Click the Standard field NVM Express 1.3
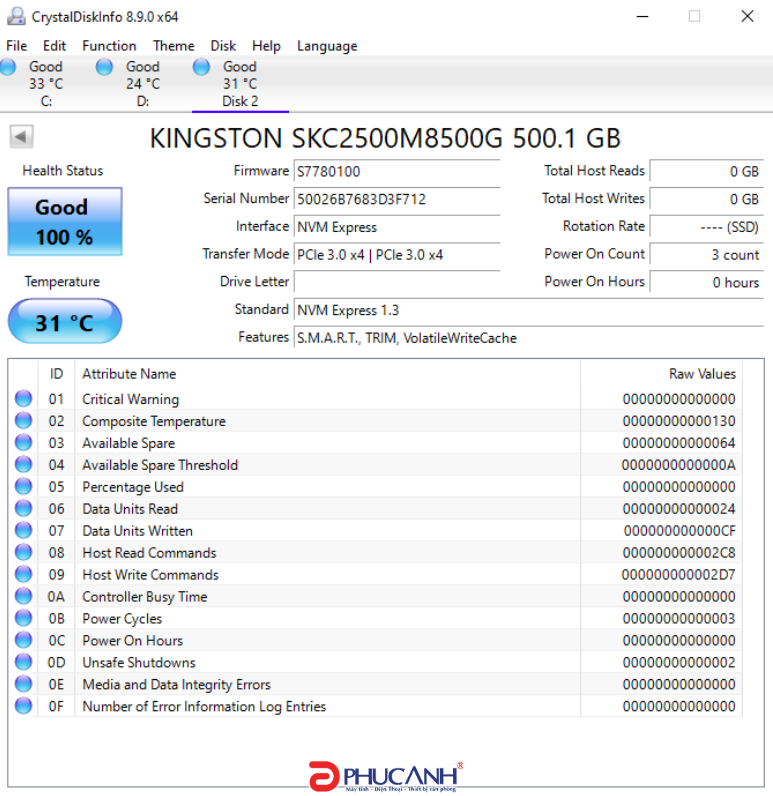The width and height of the screenshot is (773, 796). tap(529, 310)
